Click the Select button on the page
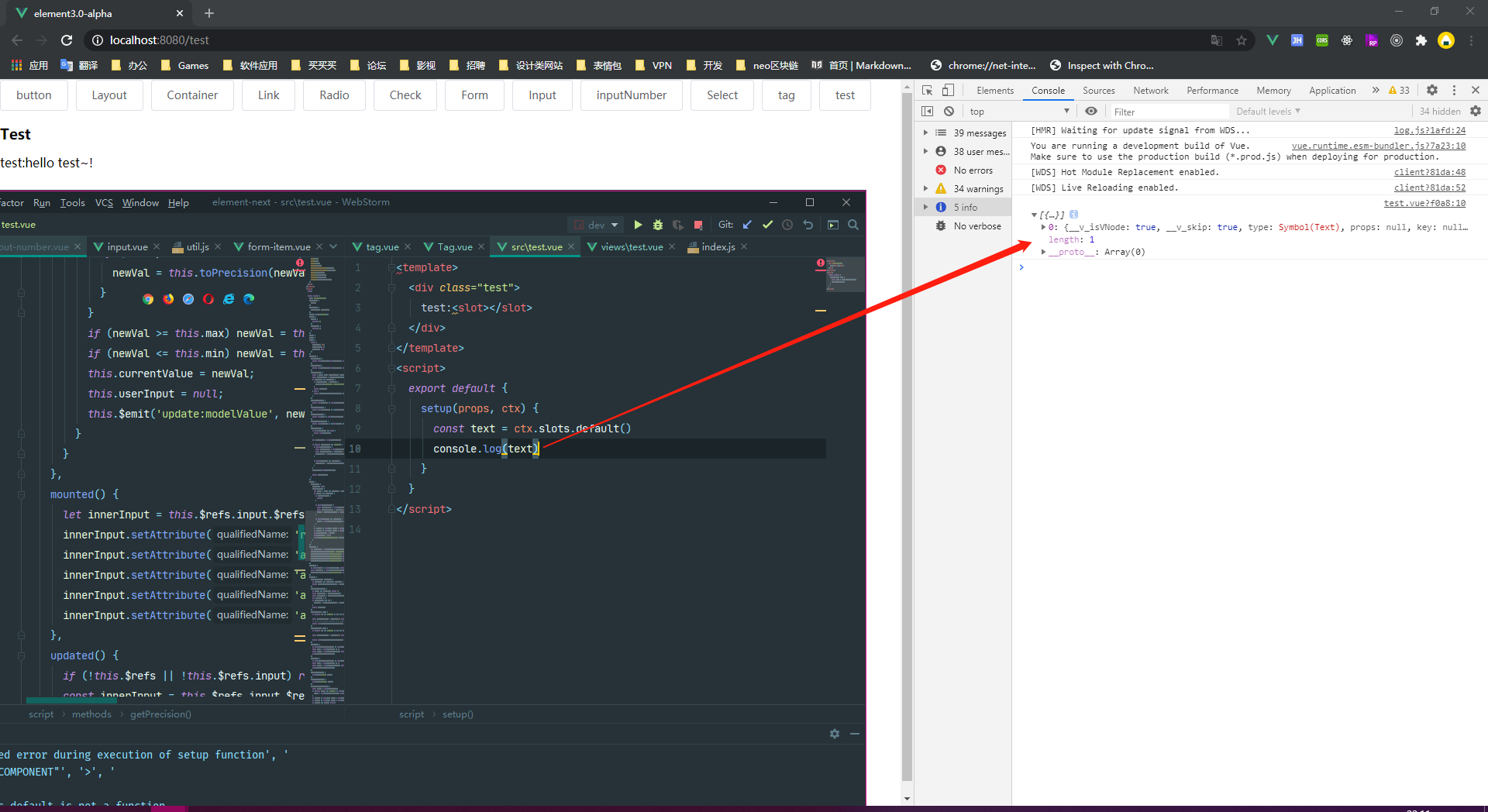The height and width of the screenshot is (812, 1488). click(x=722, y=95)
